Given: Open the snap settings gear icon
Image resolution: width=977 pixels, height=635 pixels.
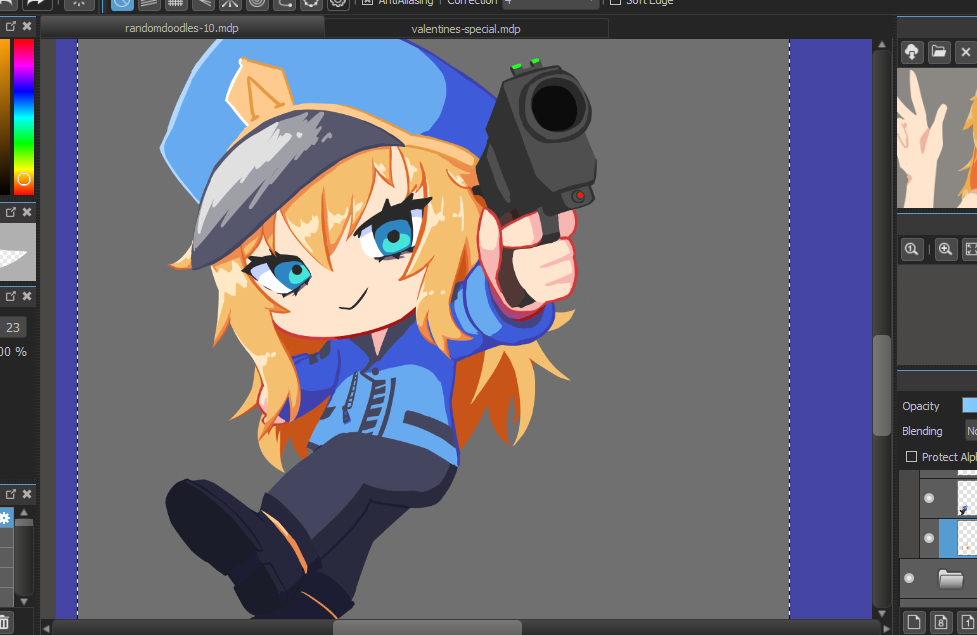Looking at the screenshot, I should pyautogui.click(x=338, y=3).
